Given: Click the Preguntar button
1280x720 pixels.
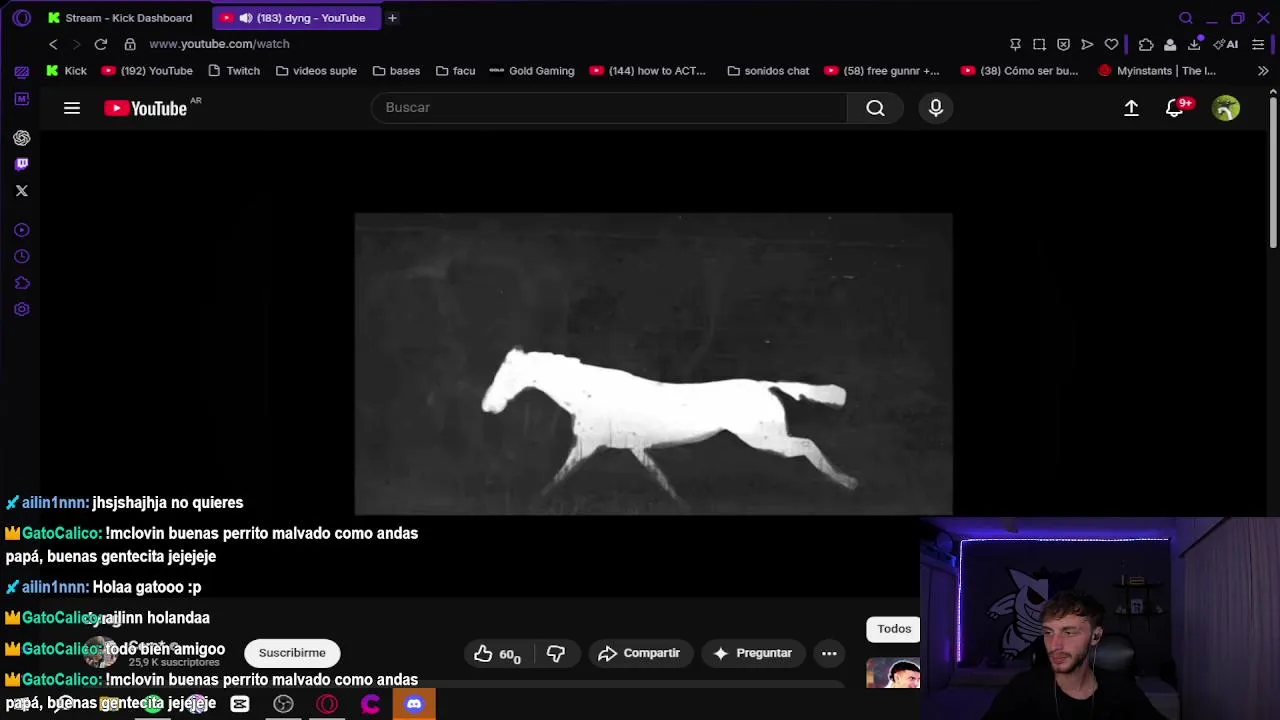Looking at the screenshot, I should (753, 653).
